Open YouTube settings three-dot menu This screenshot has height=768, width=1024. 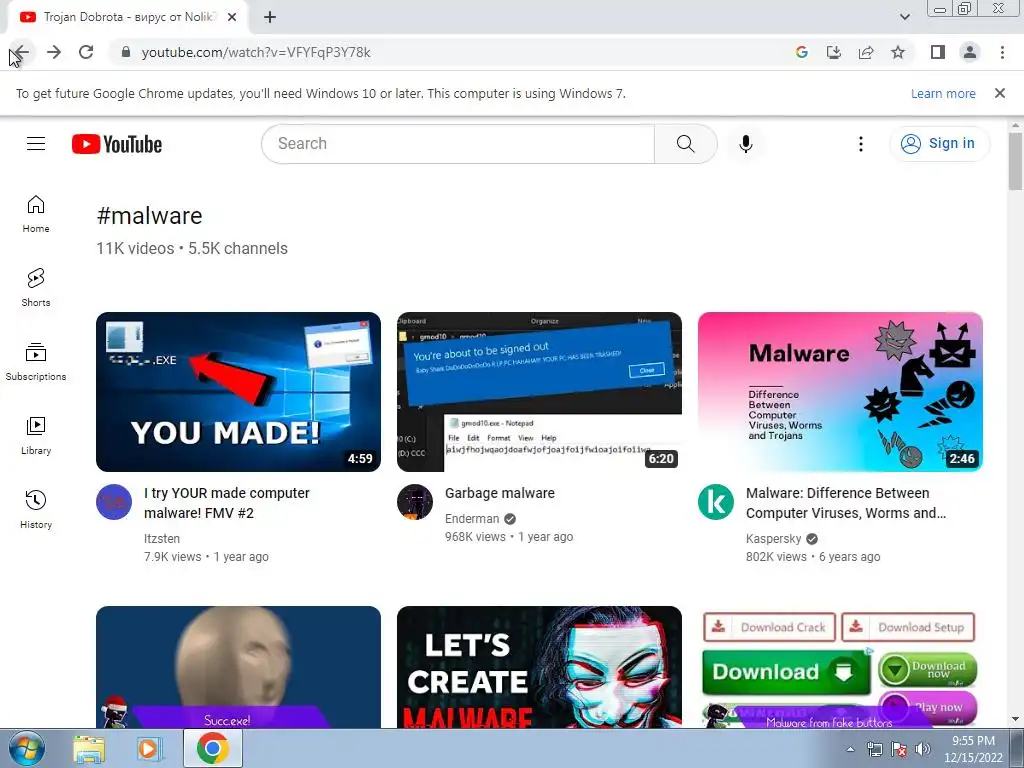tap(861, 144)
